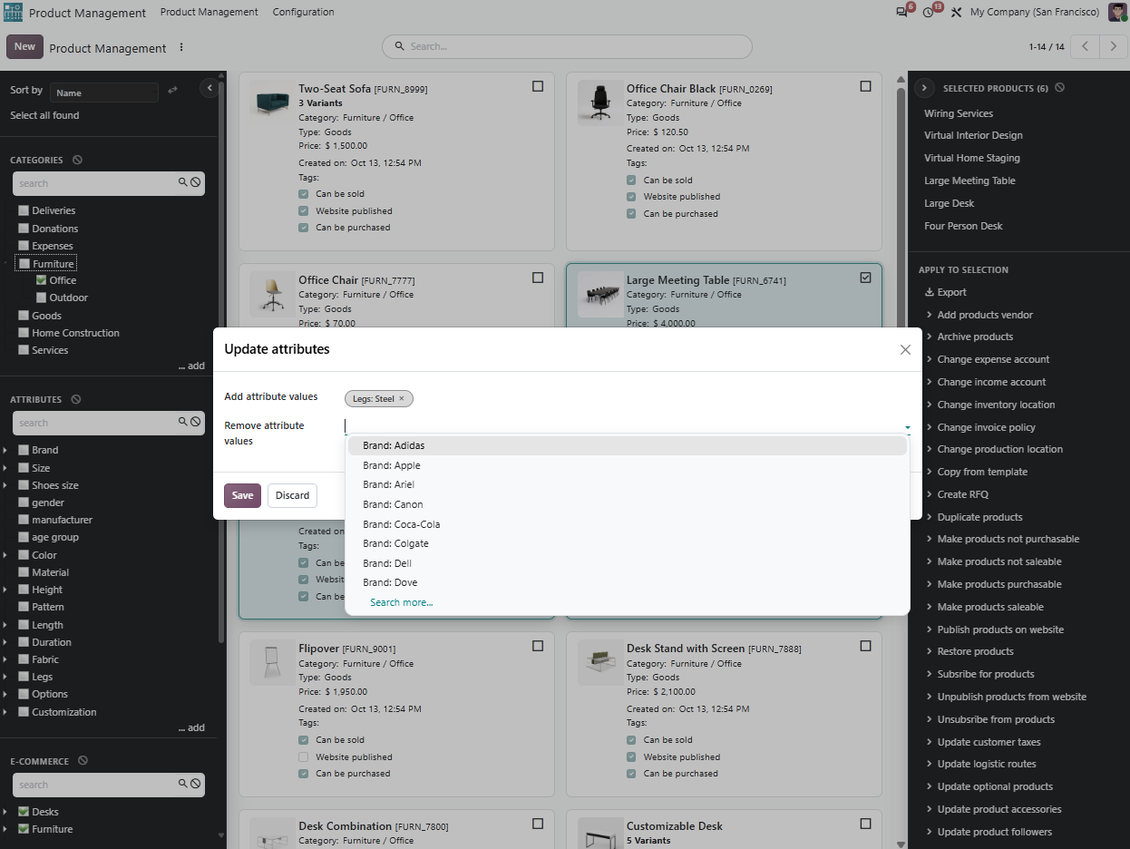
Task: Click the Save button
Action: (x=242, y=495)
